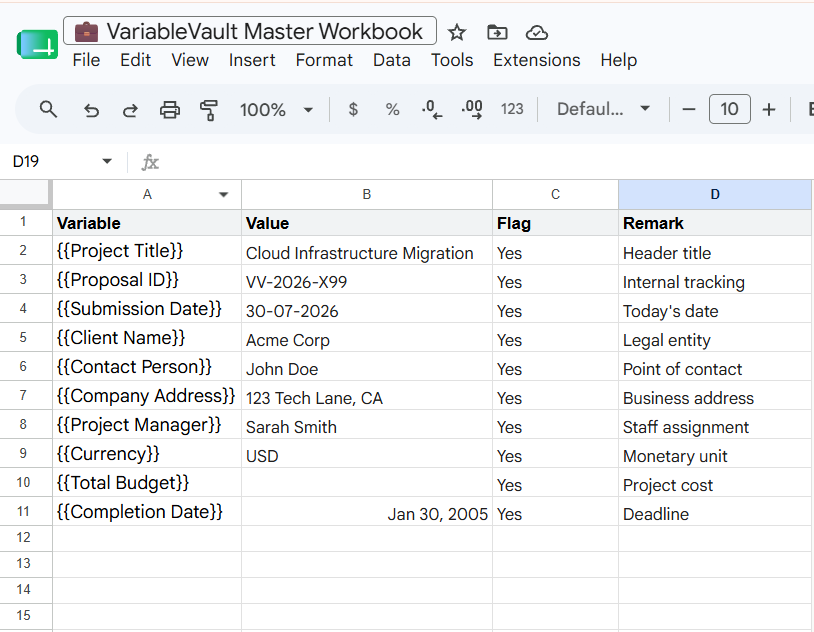
Task: Click the select-all corner box
Action: coord(25,195)
